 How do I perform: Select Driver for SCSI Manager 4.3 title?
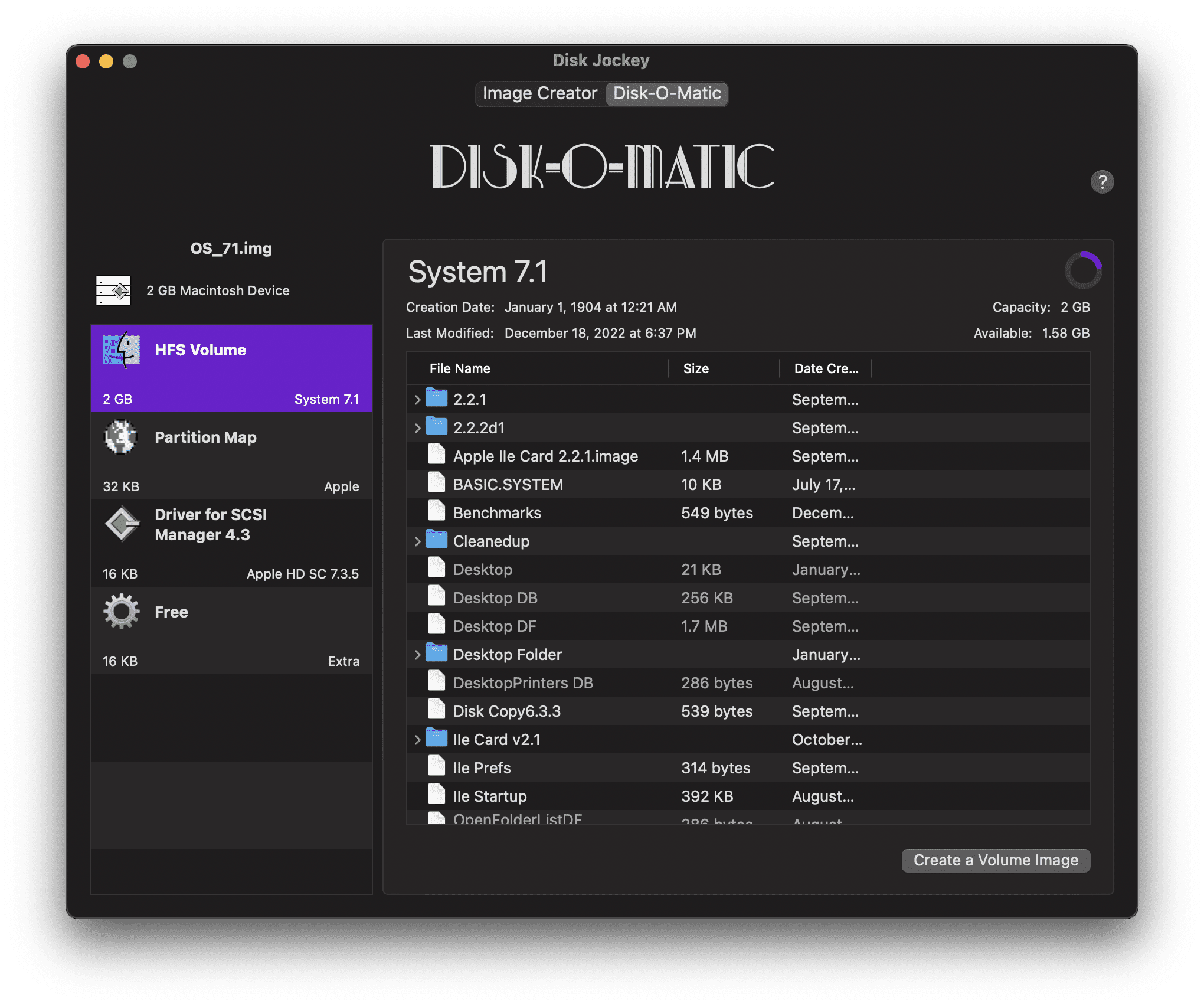(211, 525)
